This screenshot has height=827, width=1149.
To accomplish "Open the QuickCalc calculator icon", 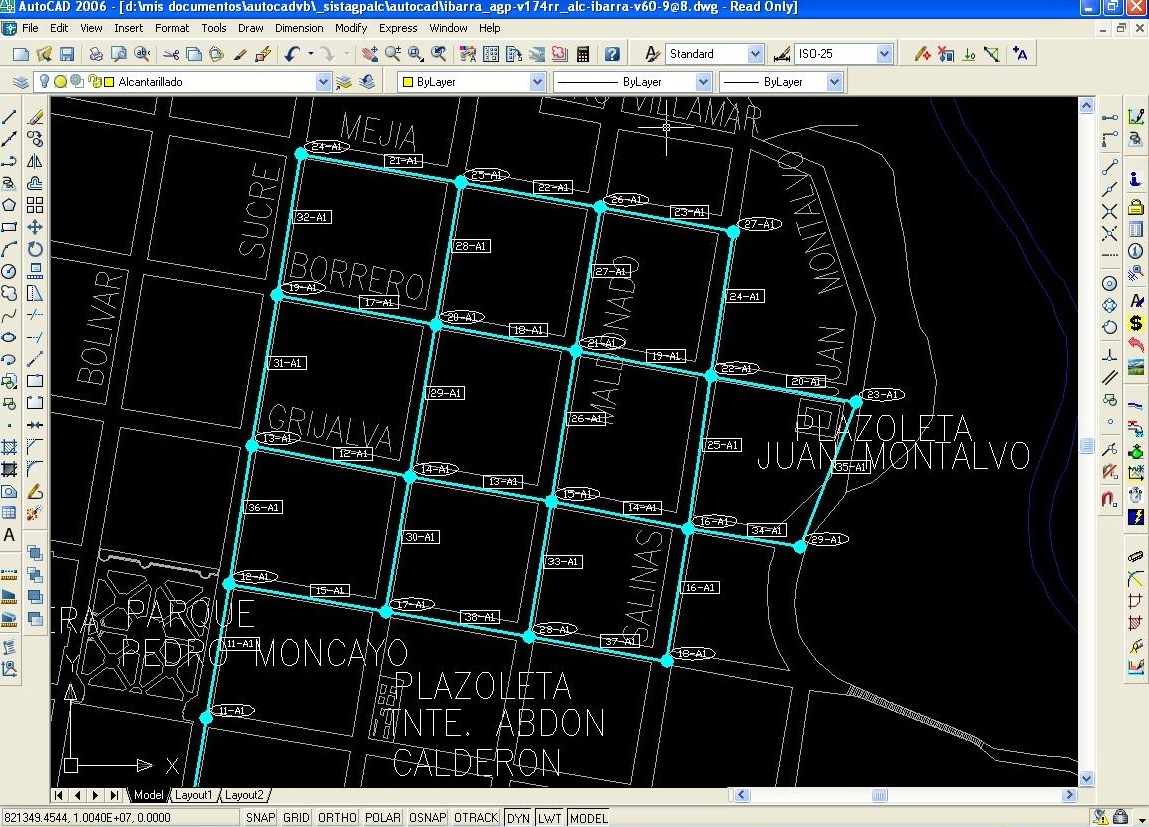I will 583,54.
